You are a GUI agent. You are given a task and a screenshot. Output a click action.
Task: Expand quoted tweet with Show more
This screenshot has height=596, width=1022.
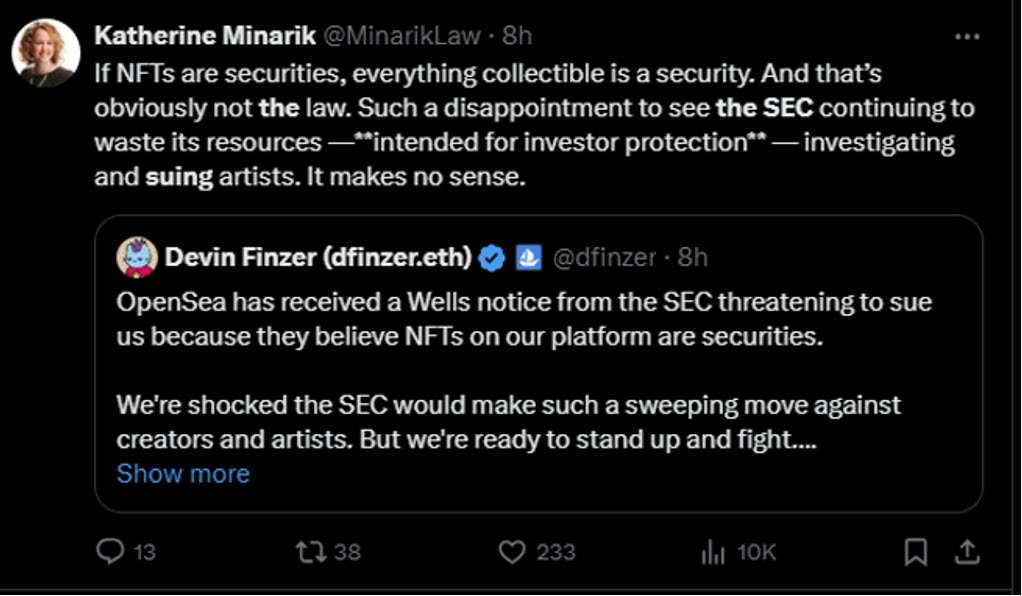183,473
